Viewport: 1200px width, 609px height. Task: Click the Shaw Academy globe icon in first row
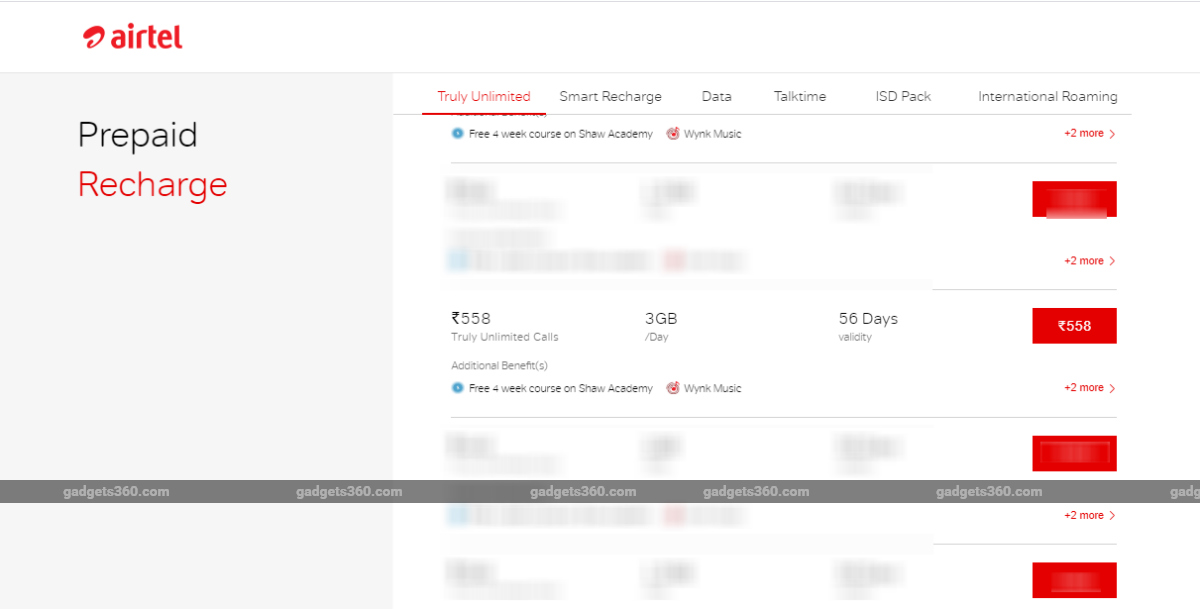[457, 133]
